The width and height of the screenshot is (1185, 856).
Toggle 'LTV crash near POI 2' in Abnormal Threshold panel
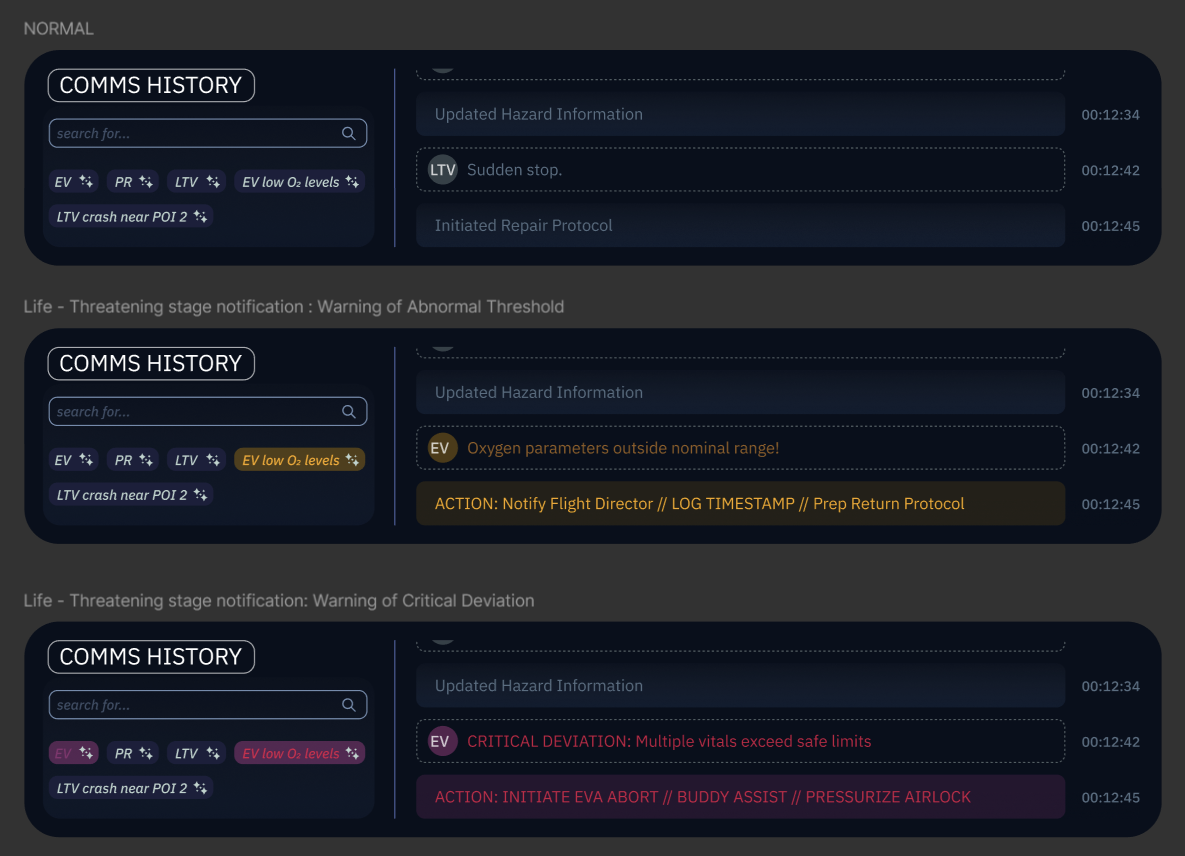tap(131, 495)
